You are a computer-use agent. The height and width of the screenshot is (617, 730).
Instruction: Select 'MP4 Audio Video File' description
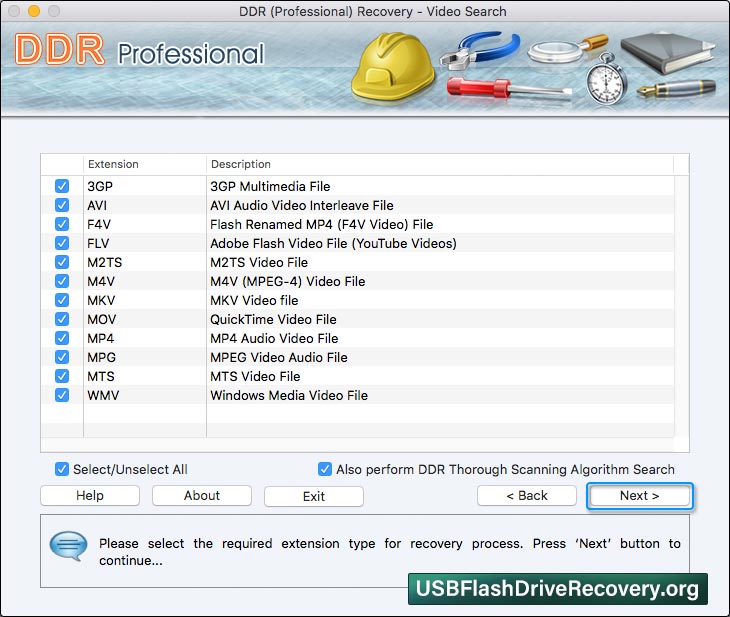point(274,339)
